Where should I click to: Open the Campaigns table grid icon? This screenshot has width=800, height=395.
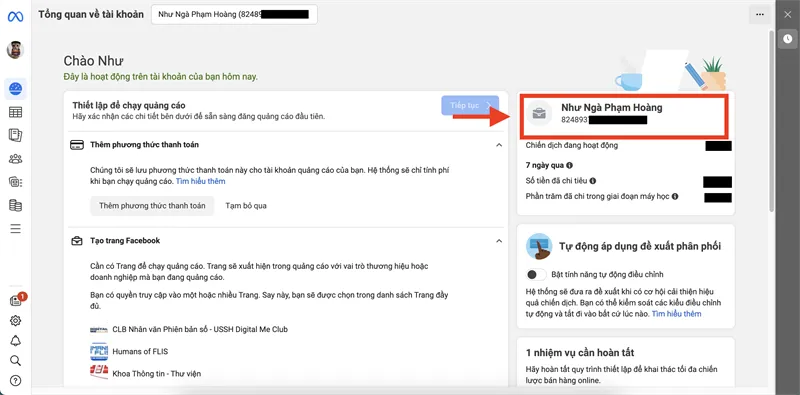tap(15, 112)
